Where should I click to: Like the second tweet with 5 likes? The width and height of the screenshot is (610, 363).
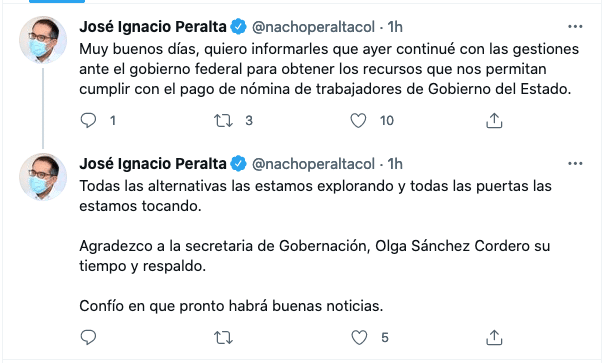tap(359, 337)
